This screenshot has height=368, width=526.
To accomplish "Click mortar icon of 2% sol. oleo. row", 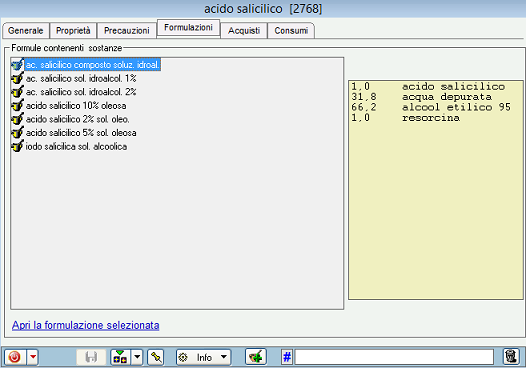I will 17,119.
